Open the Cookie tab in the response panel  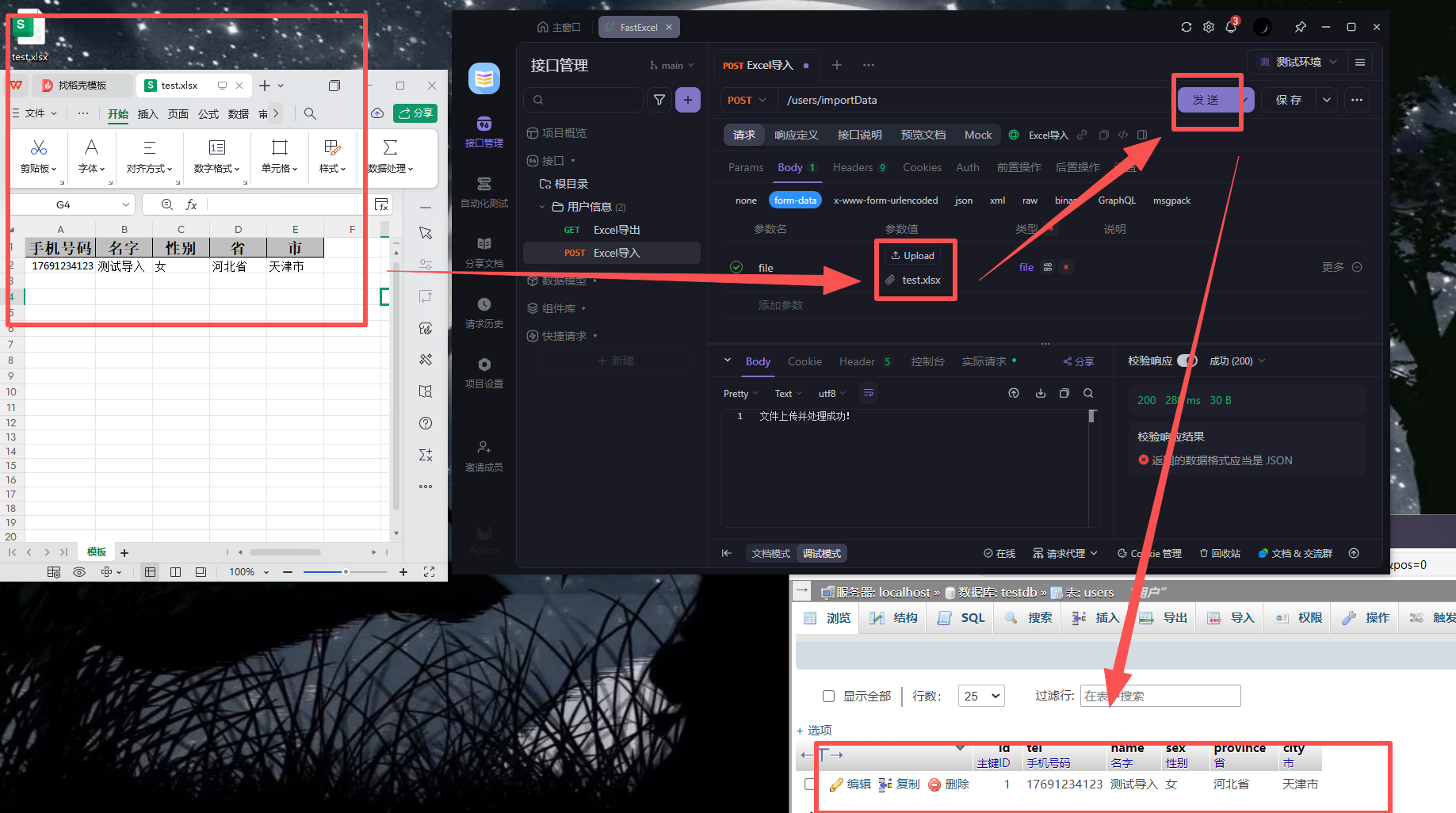(804, 361)
